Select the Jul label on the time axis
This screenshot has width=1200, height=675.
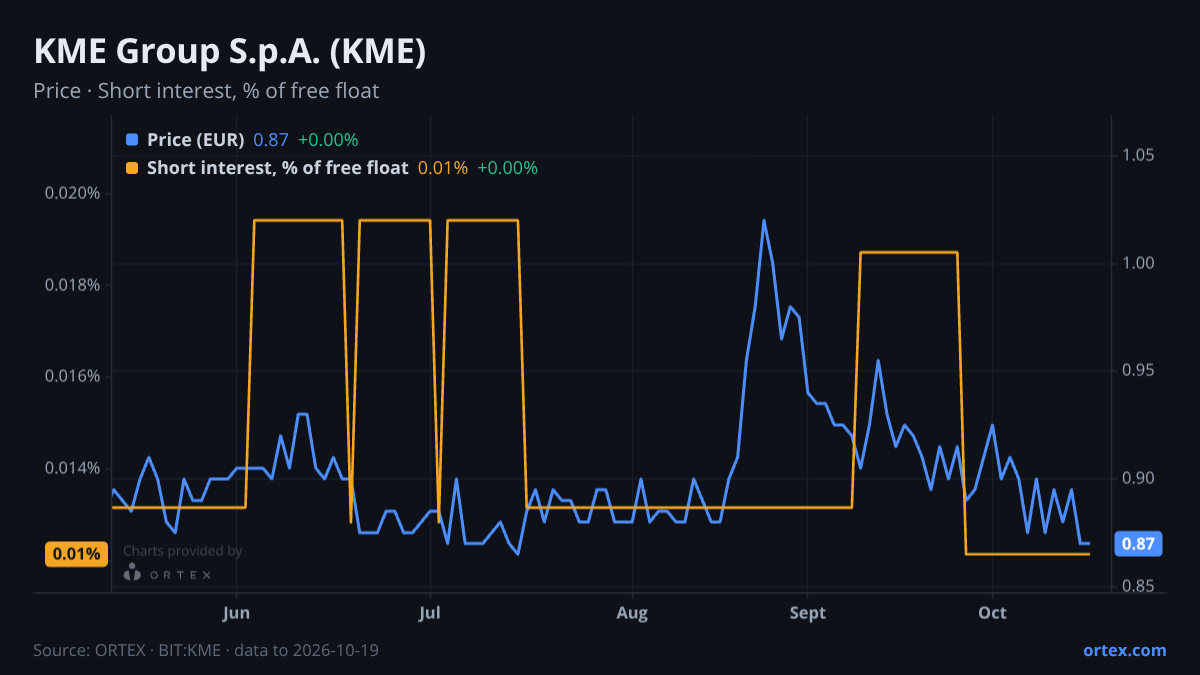tap(430, 612)
